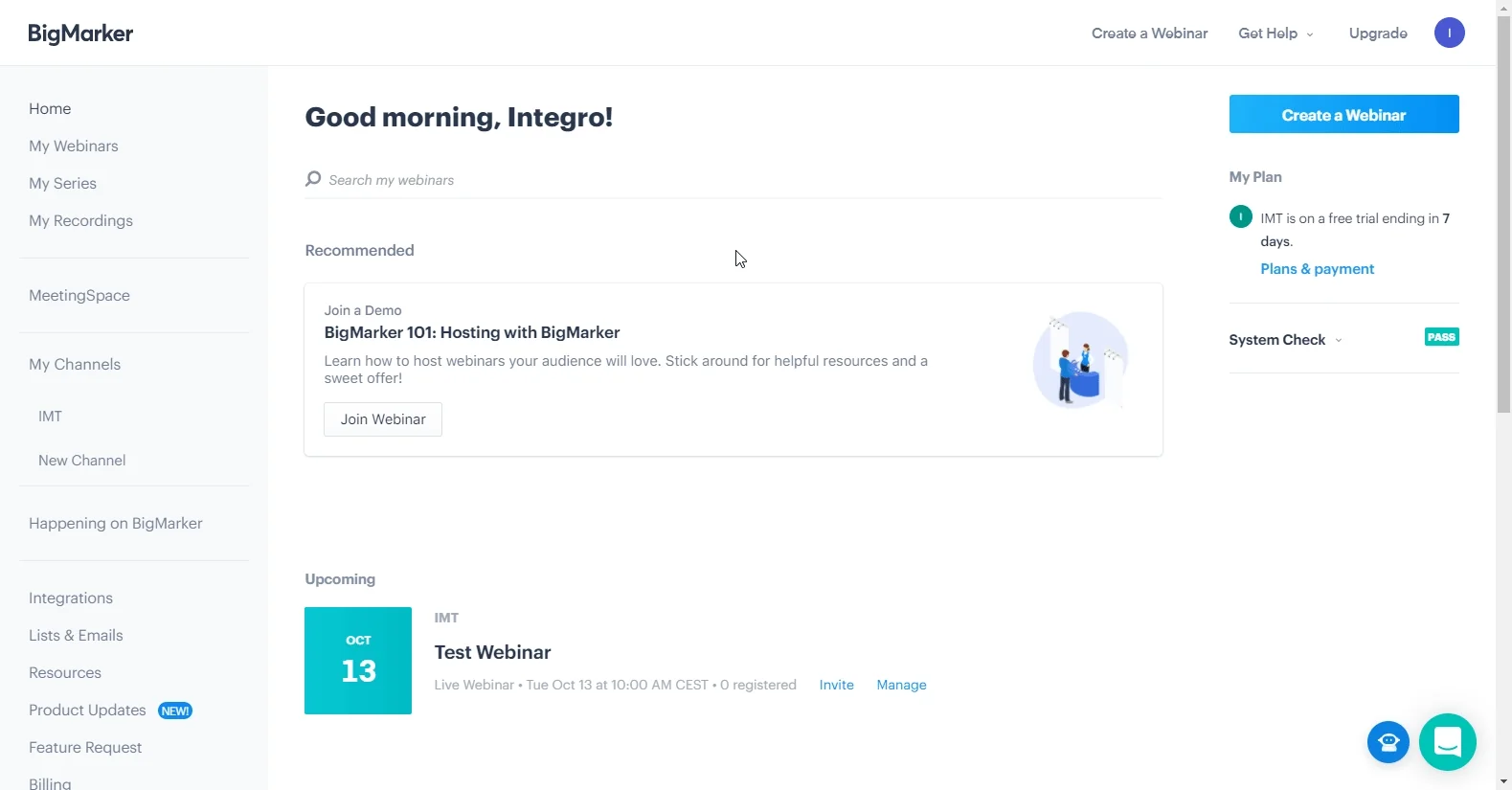Click the 'Recommended' section heading

click(359, 250)
